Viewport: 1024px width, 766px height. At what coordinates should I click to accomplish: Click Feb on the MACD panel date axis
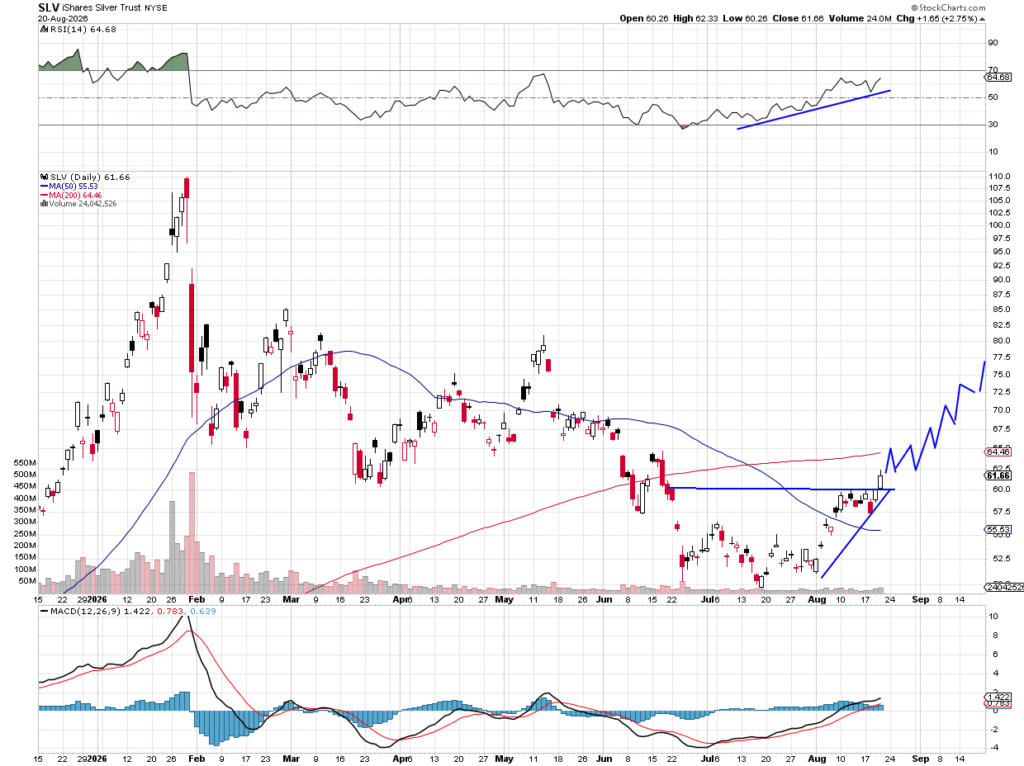click(x=196, y=759)
